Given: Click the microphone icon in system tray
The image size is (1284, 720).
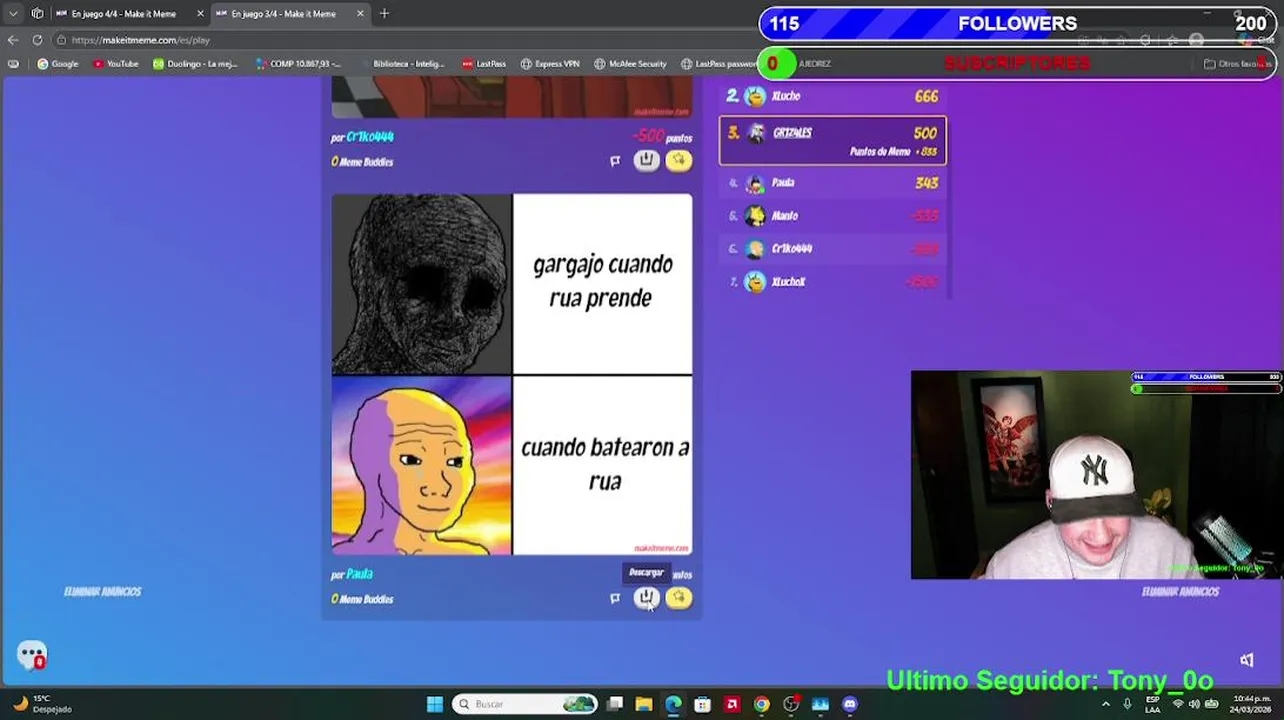Looking at the screenshot, I should [x=1127, y=704].
